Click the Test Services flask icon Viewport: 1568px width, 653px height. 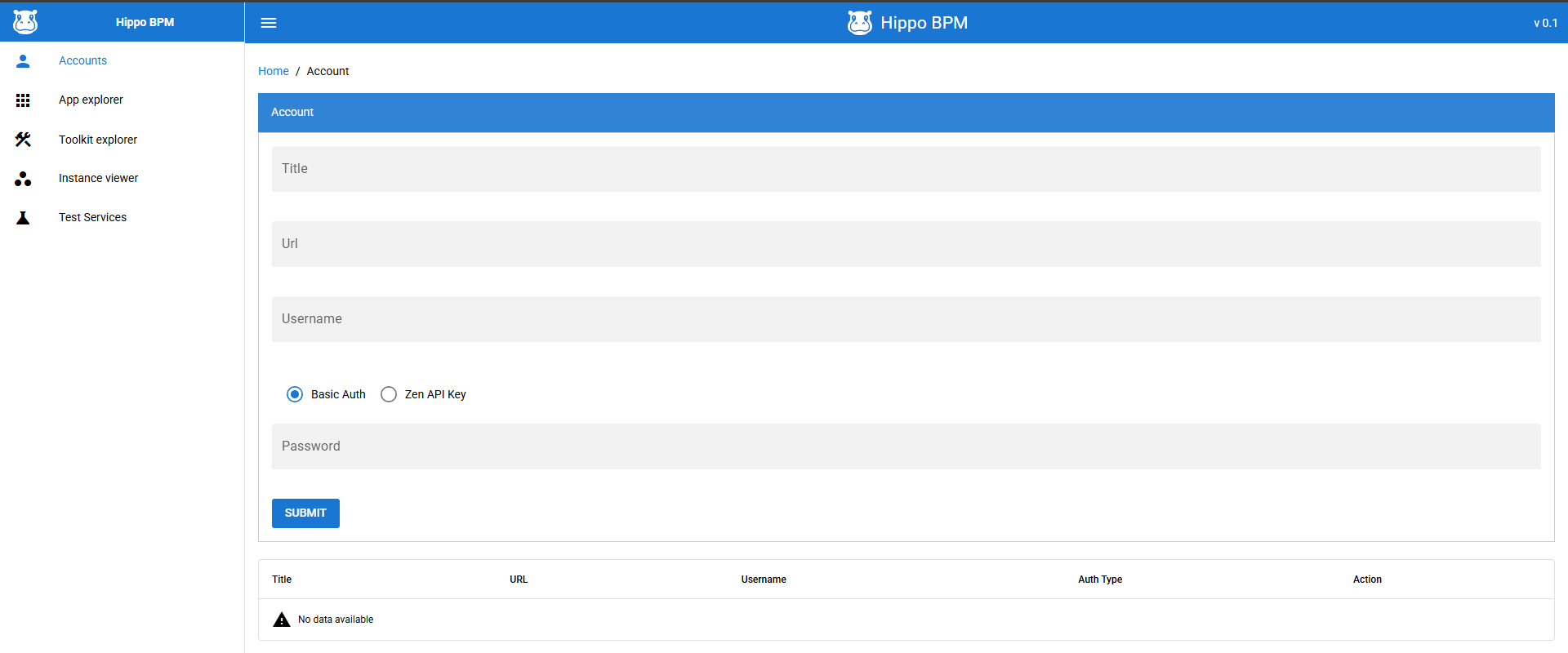[23, 218]
